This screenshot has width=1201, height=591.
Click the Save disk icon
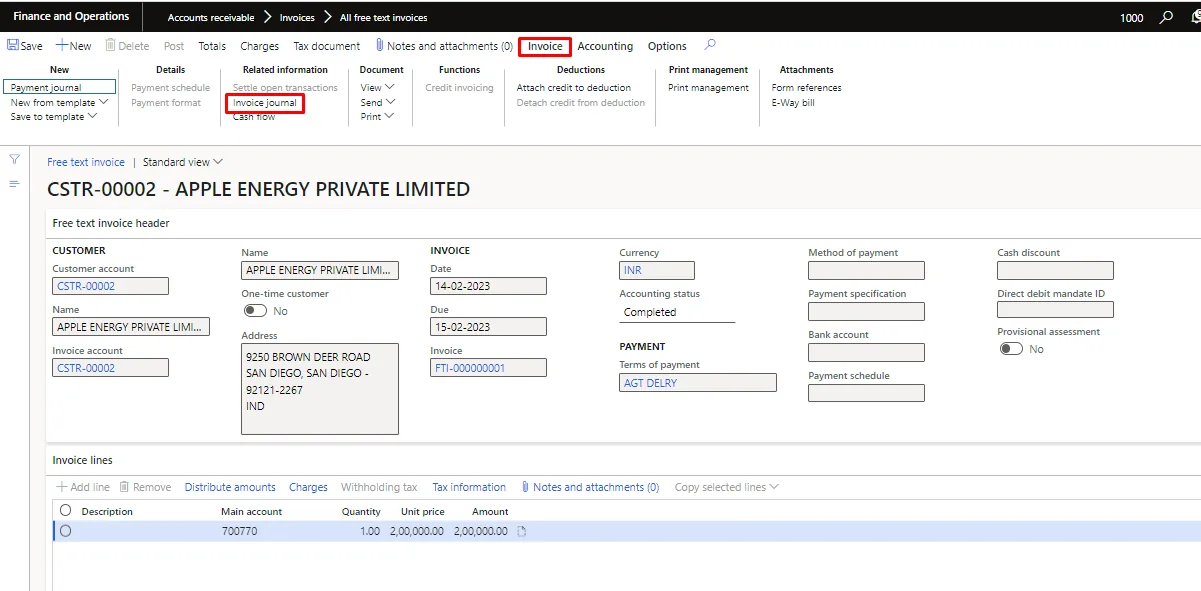coord(12,46)
